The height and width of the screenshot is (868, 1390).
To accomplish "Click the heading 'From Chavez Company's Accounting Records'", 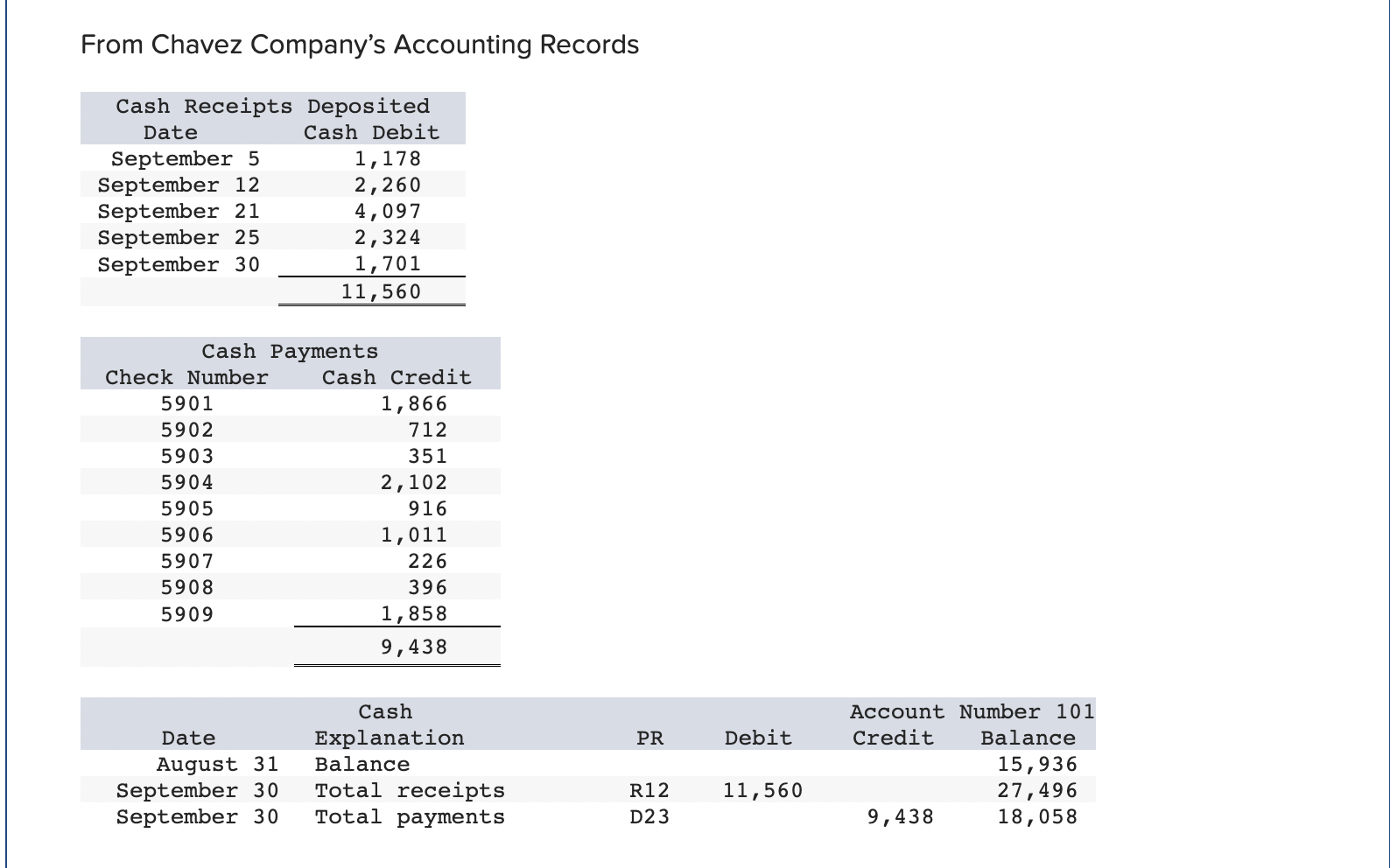I will (x=360, y=45).
